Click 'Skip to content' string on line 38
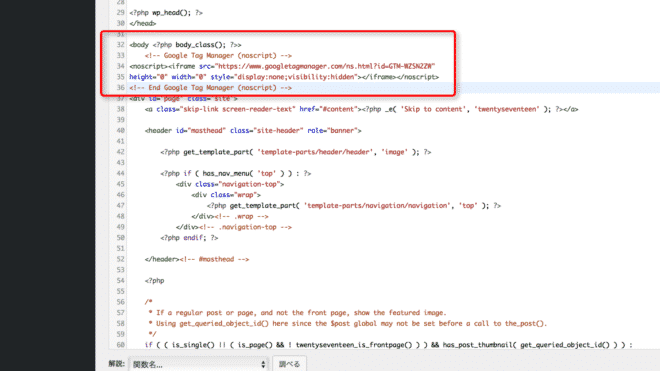Image resolution: width=660 pixels, height=371 pixels. 433,109
